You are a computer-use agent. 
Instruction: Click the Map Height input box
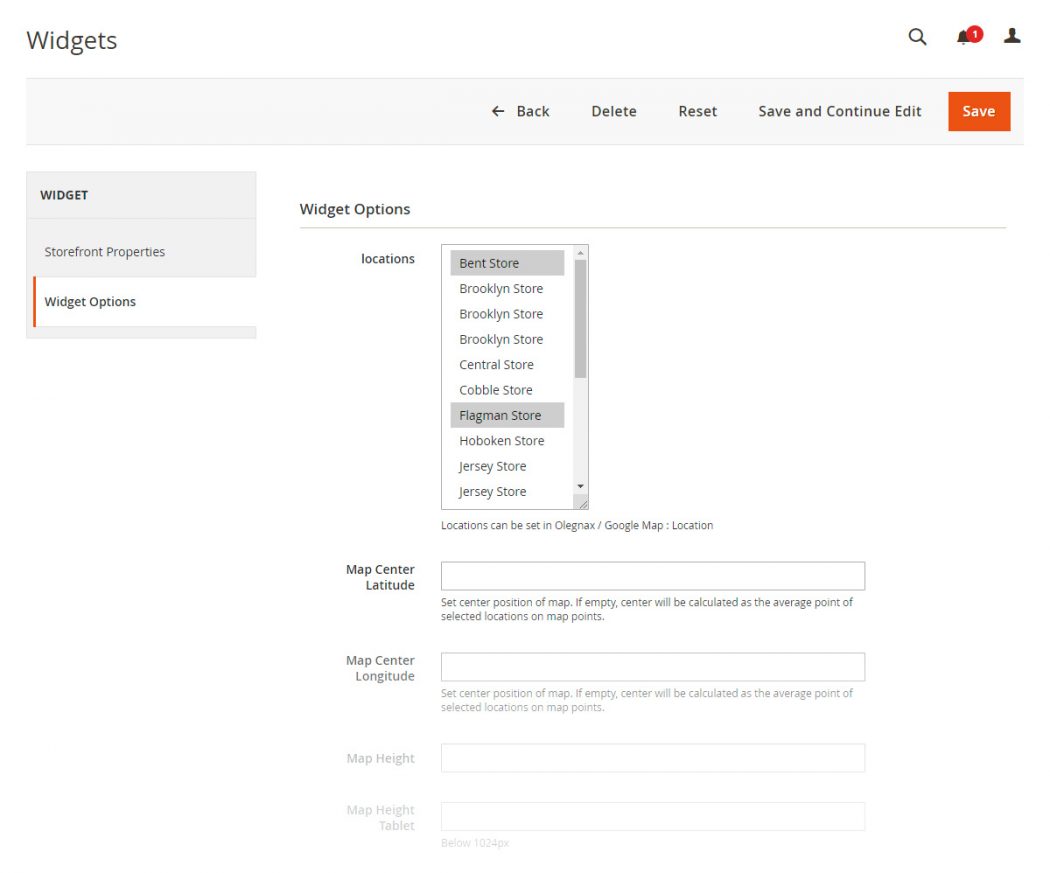pyautogui.click(x=652, y=757)
